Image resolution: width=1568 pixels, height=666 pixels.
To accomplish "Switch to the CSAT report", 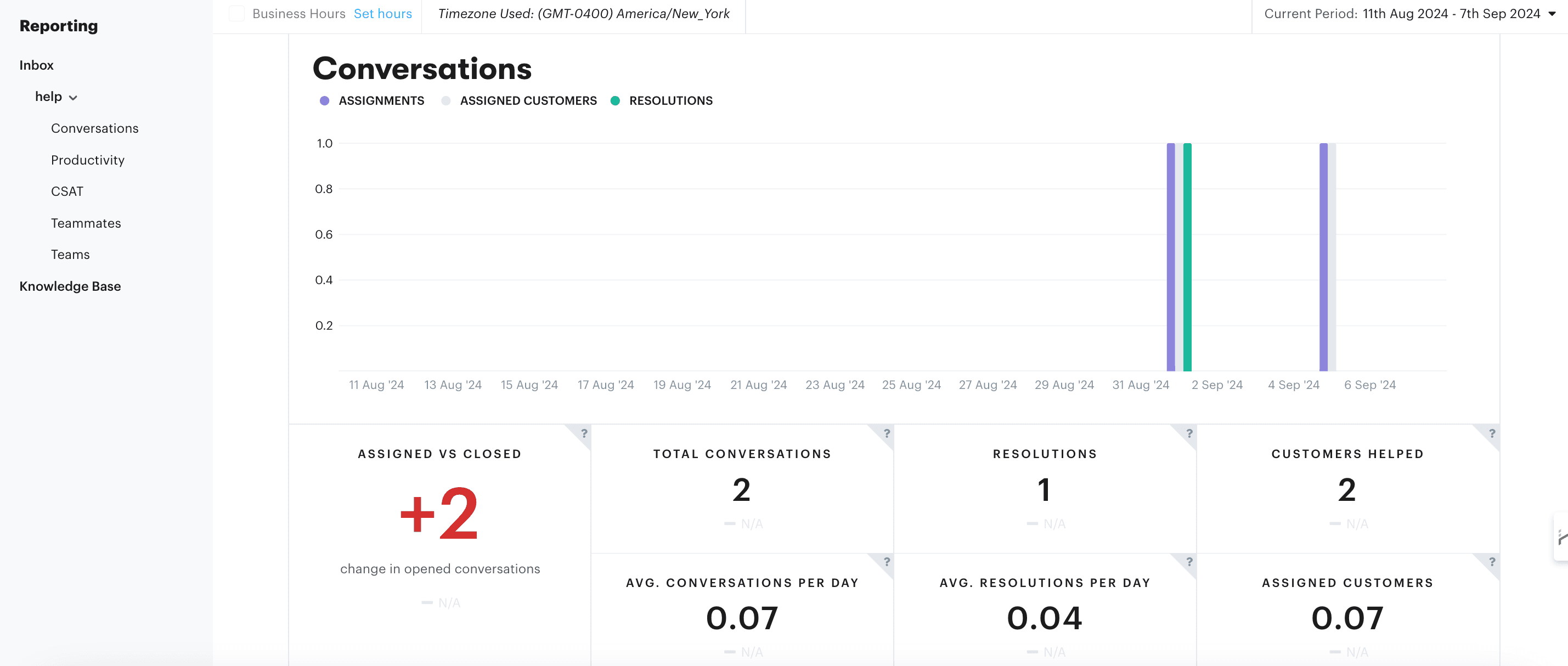I will point(67,191).
